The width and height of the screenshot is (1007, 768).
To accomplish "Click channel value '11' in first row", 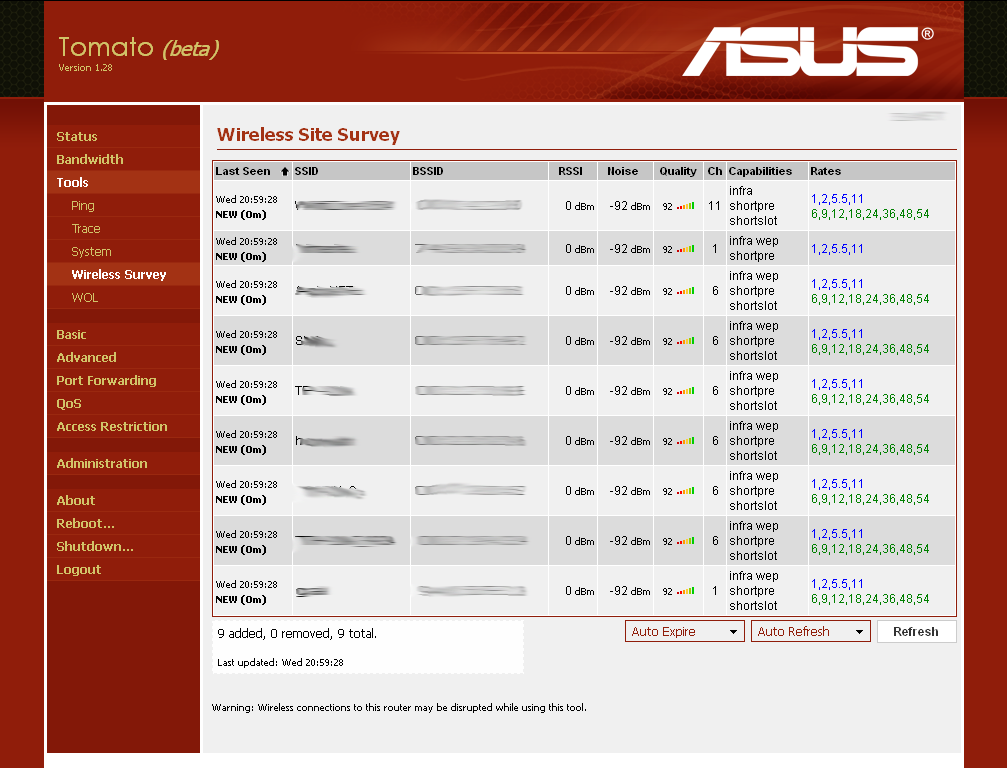I will [714, 206].
